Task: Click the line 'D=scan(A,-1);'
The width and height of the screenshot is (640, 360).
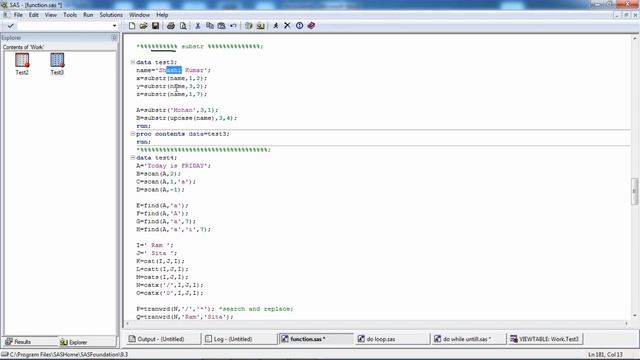Action: pyautogui.click(x=160, y=190)
